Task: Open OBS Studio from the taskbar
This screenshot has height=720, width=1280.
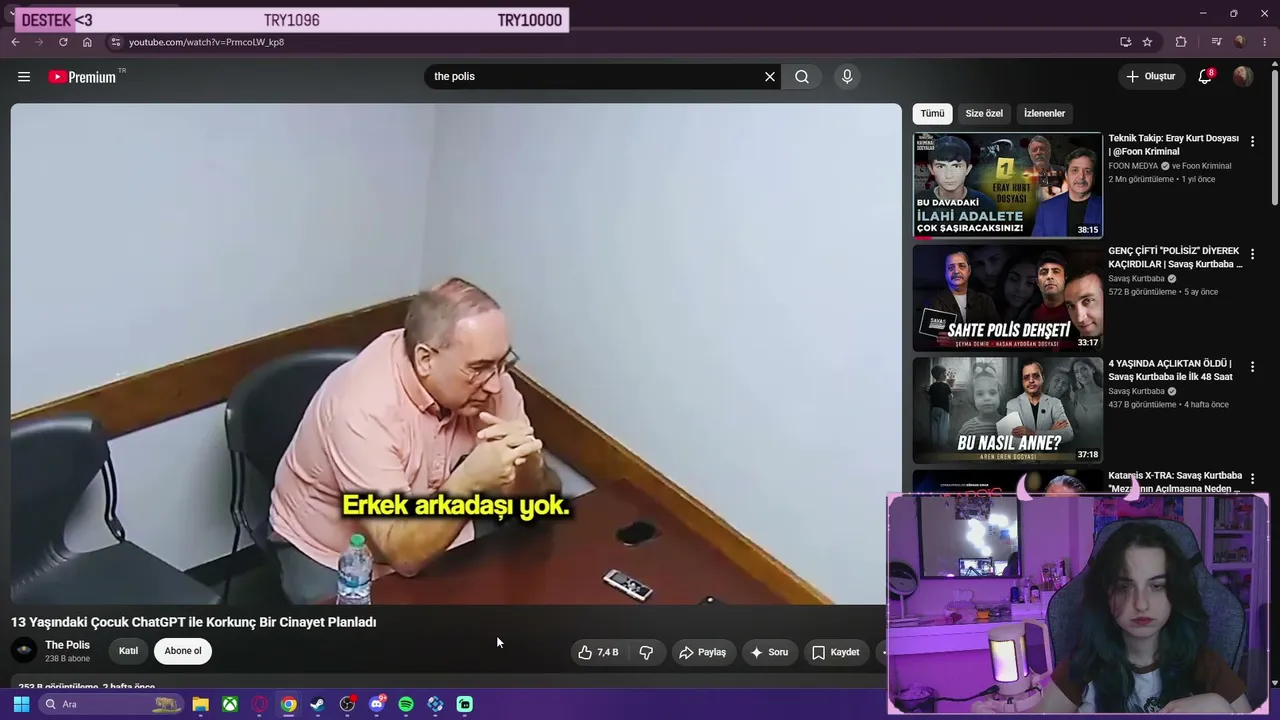Action: [x=347, y=704]
